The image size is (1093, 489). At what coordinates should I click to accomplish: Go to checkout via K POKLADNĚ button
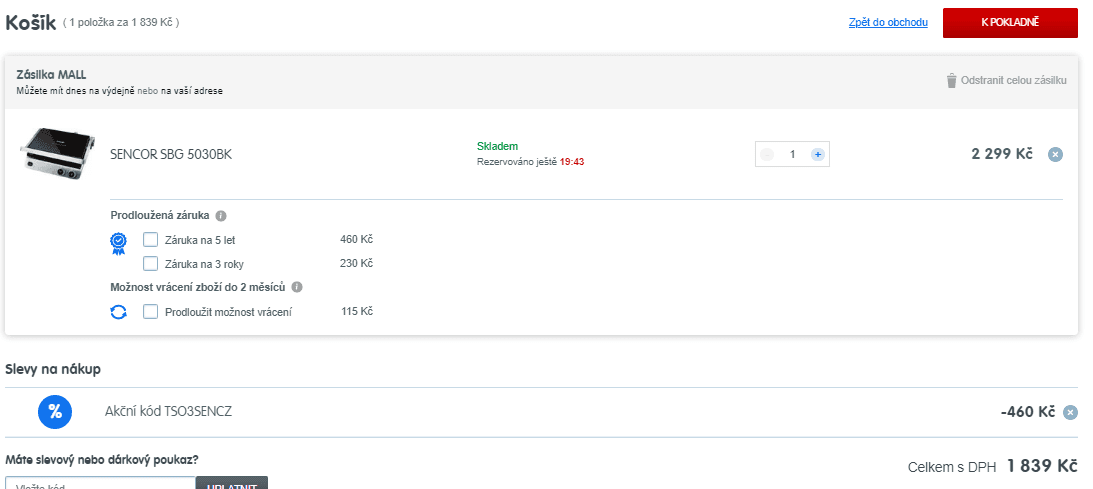coord(1010,23)
